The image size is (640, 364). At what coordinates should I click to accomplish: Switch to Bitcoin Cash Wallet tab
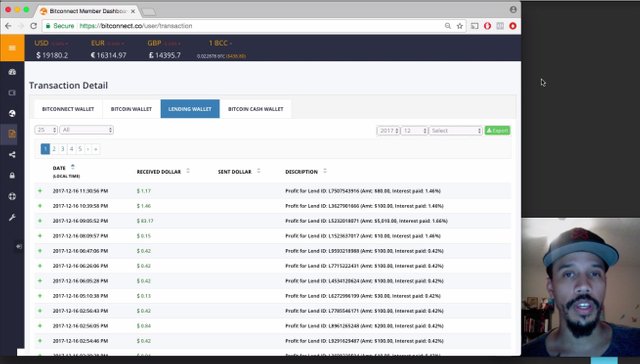tap(256, 109)
